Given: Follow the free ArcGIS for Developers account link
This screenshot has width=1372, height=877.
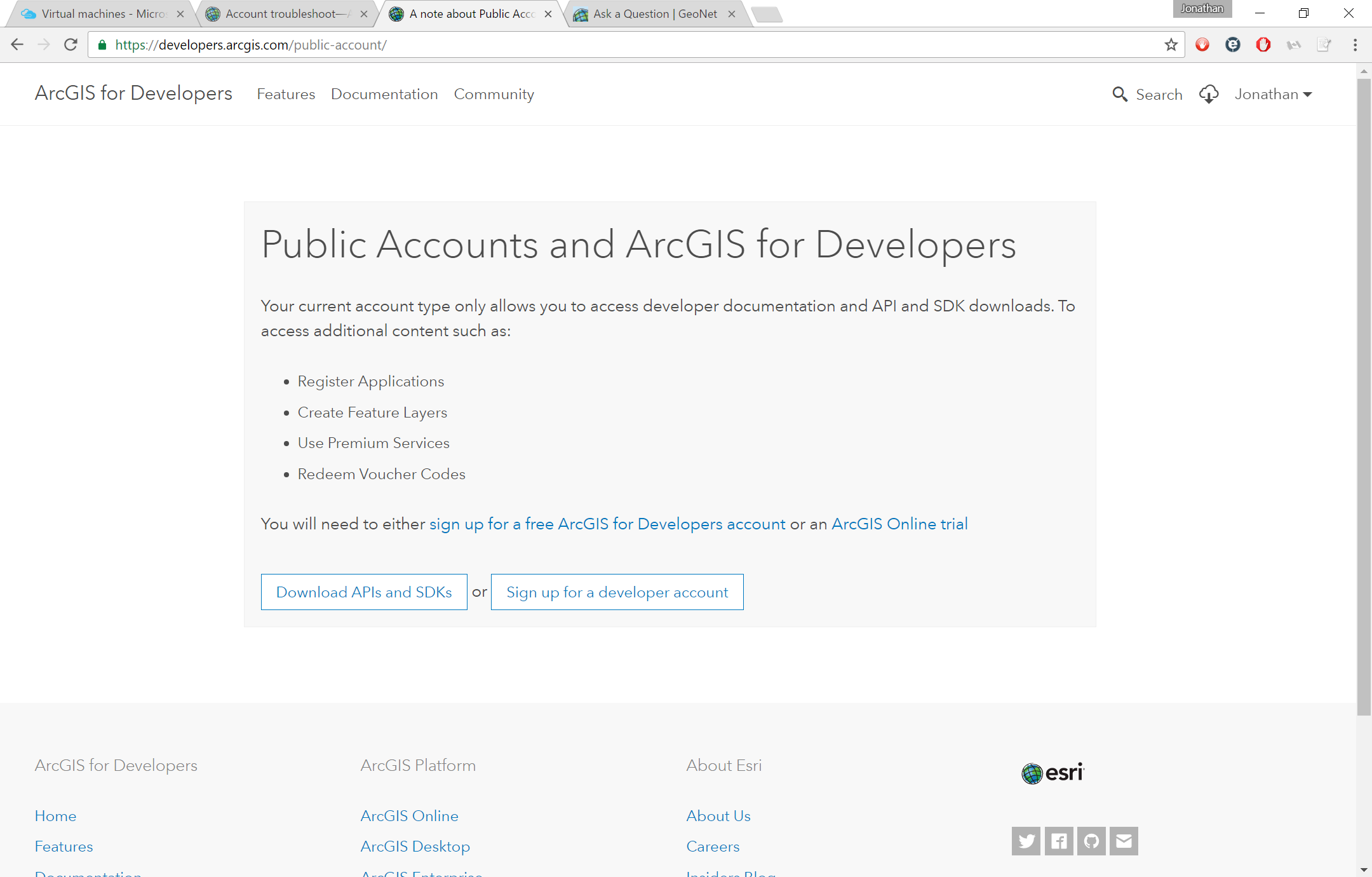Looking at the screenshot, I should tap(607, 524).
